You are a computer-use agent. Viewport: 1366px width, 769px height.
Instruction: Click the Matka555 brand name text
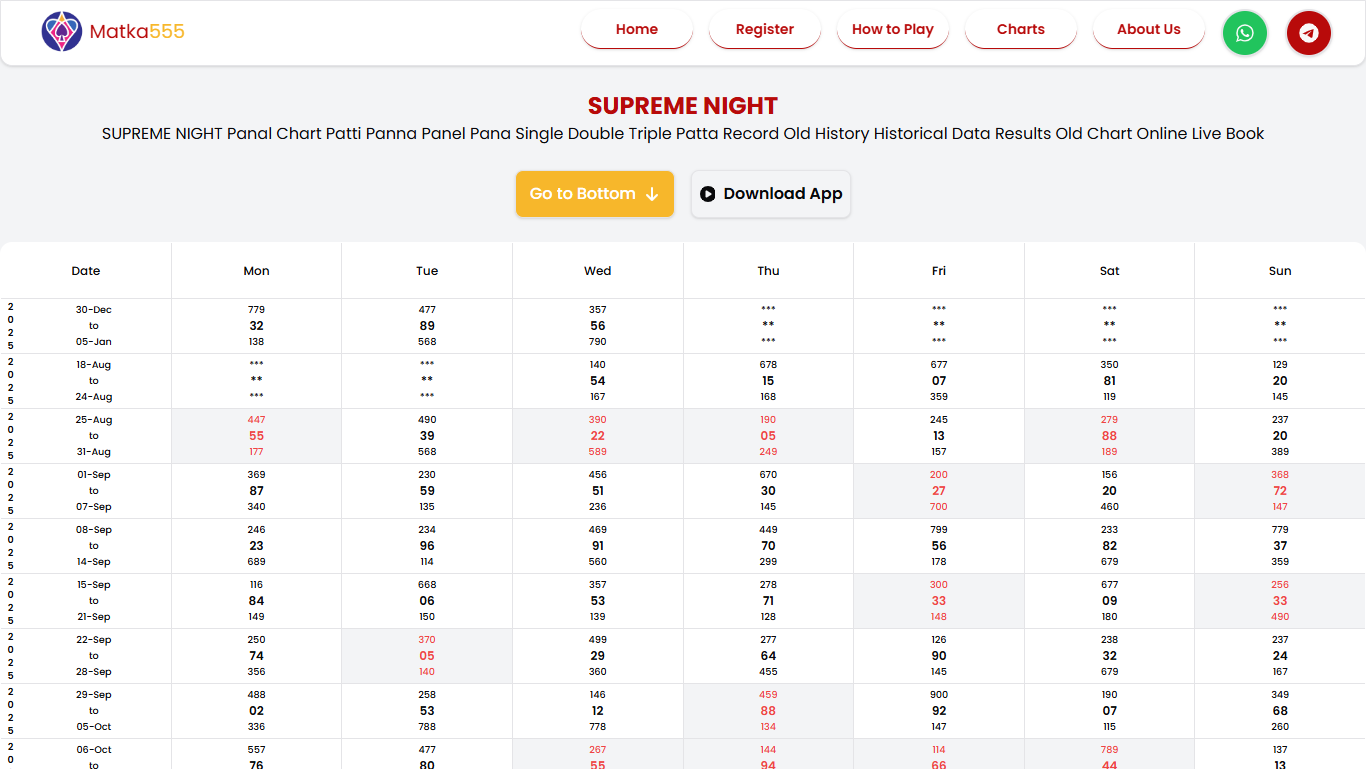[137, 32]
